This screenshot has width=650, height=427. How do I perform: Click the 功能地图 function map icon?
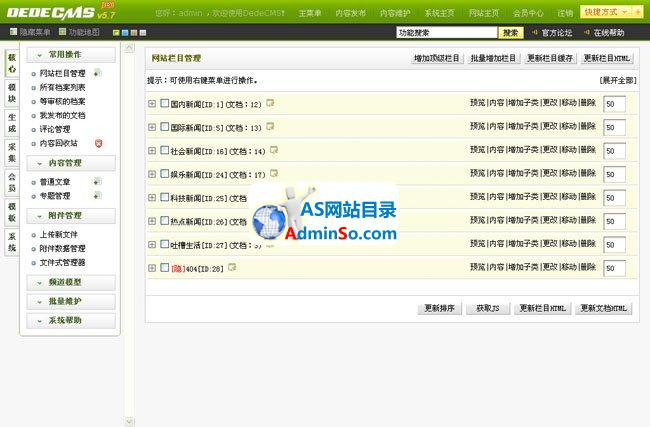pyautogui.click(x=63, y=32)
